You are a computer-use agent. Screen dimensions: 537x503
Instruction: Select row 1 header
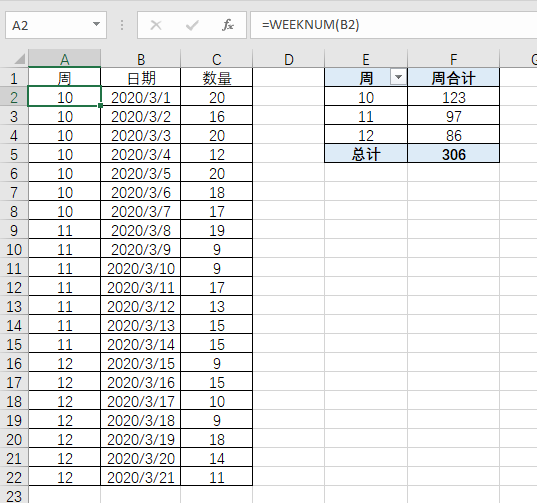tap(14, 78)
